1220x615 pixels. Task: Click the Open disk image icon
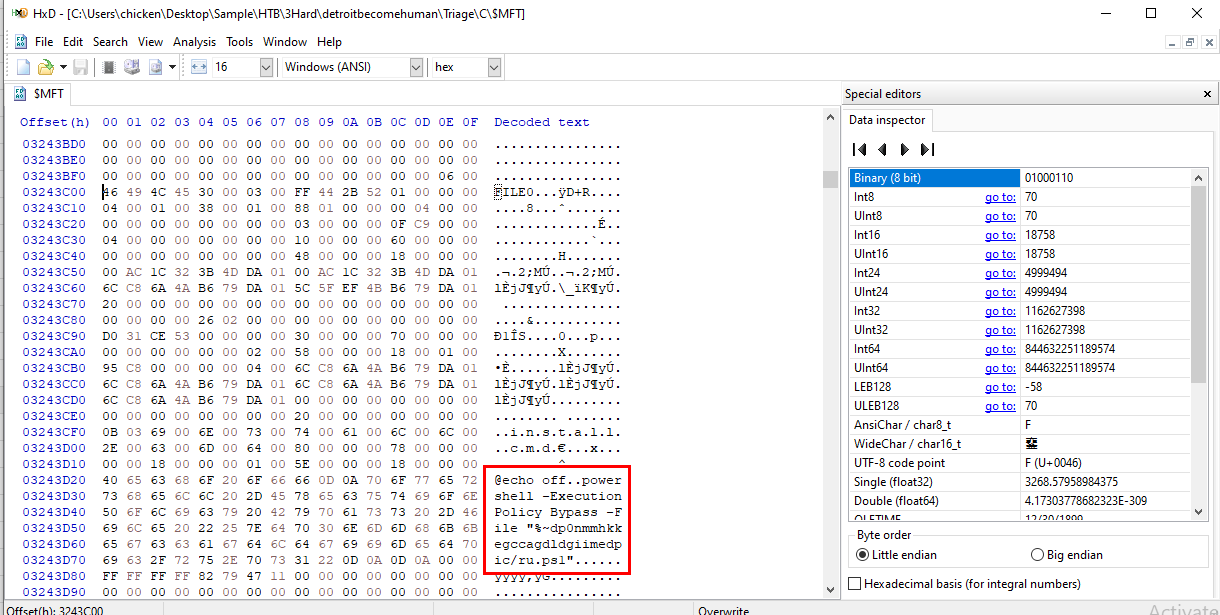pyautogui.click(x=155, y=67)
